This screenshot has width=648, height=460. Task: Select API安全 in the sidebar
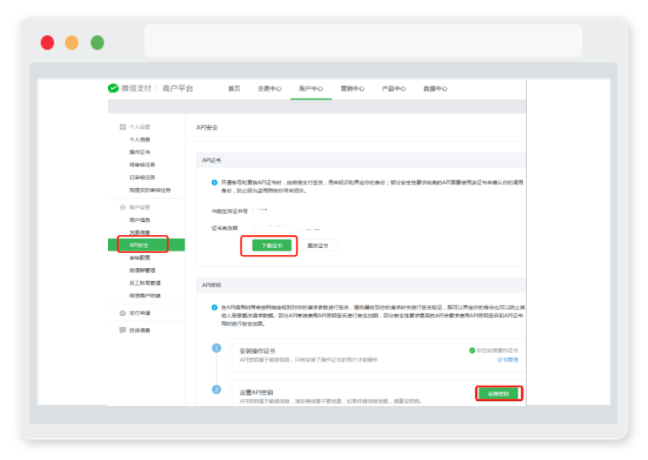(146, 245)
